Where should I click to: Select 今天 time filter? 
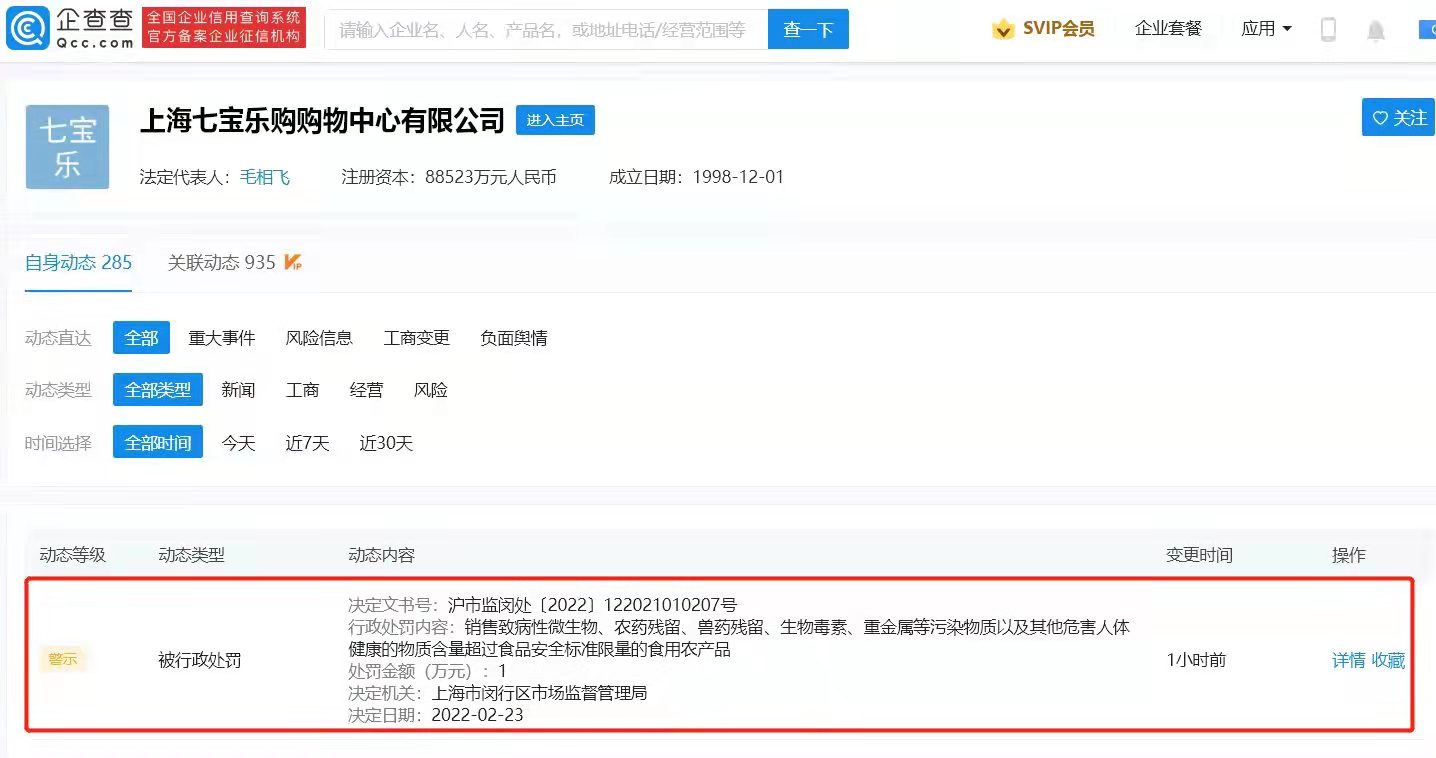pyautogui.click(x=238, y=442)
